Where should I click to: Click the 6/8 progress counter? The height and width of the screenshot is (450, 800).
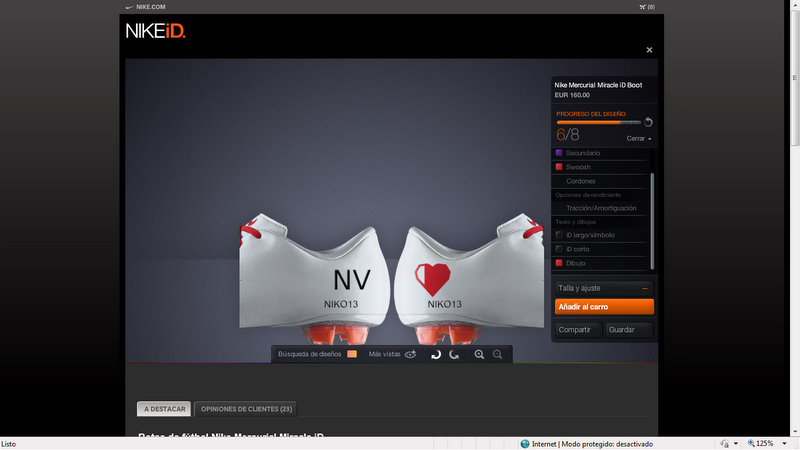pyautogui.click(x=568, y=135)
